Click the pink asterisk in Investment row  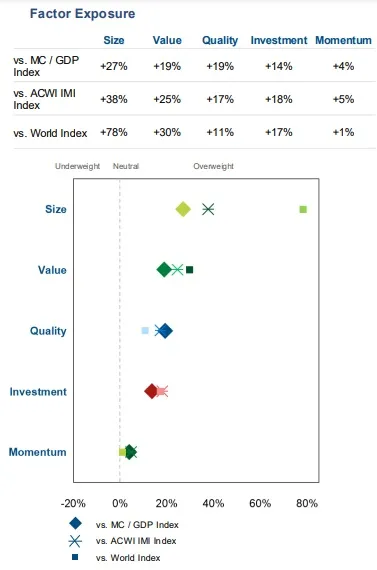162,392
